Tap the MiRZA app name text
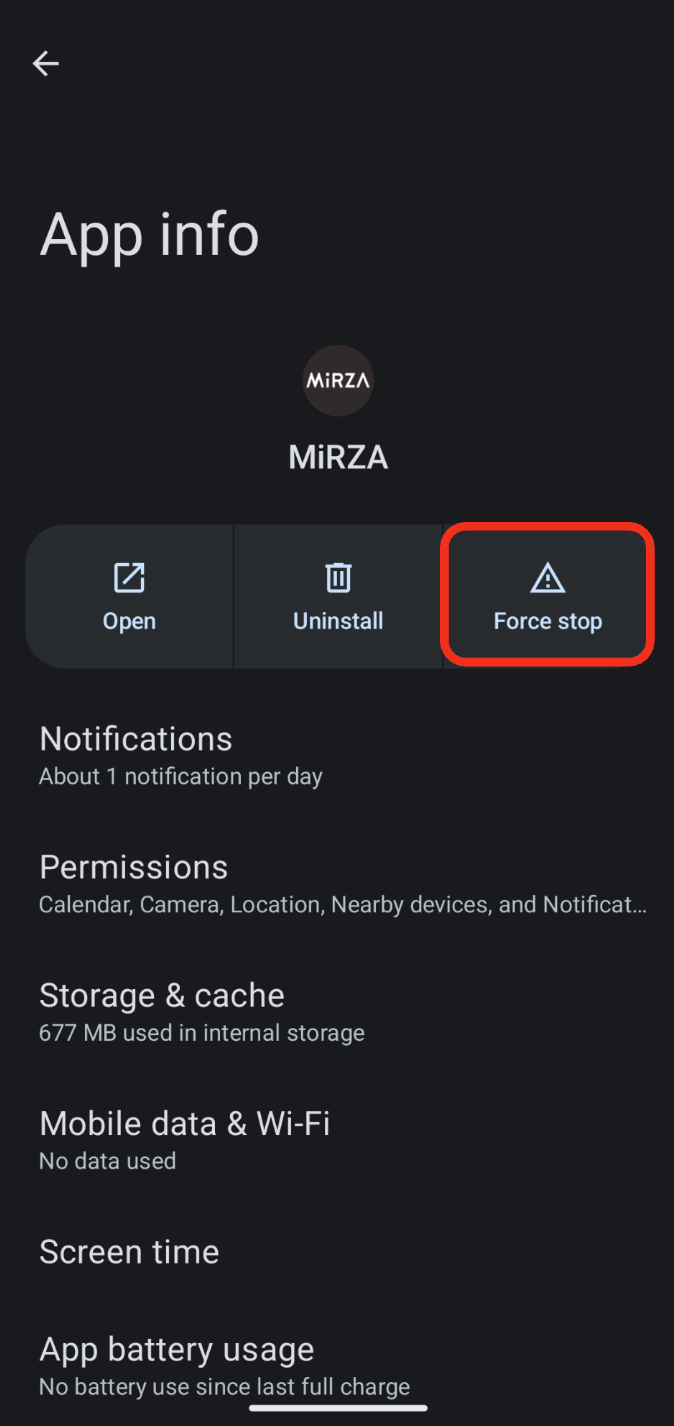 pos(338,458)
